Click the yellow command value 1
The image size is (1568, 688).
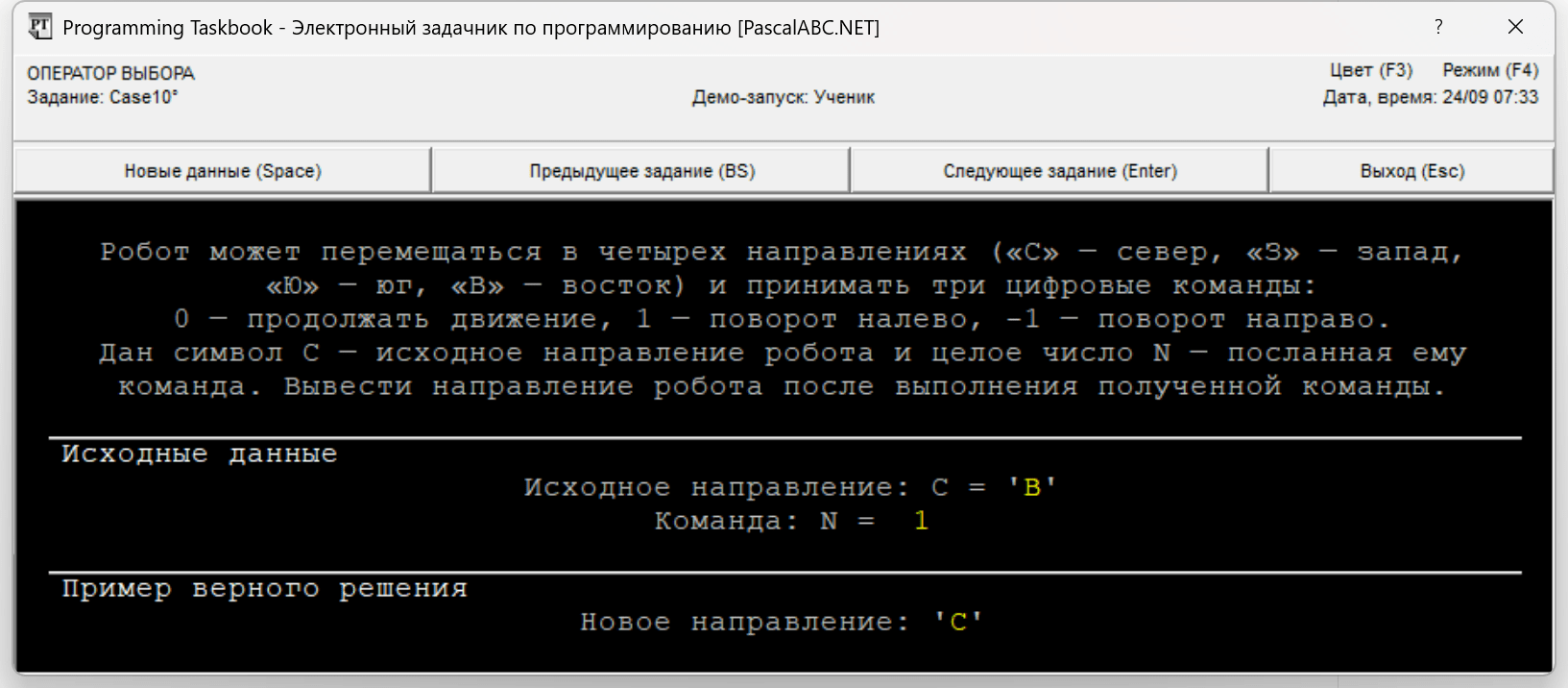pyautogui.click(x=921, y=521)
